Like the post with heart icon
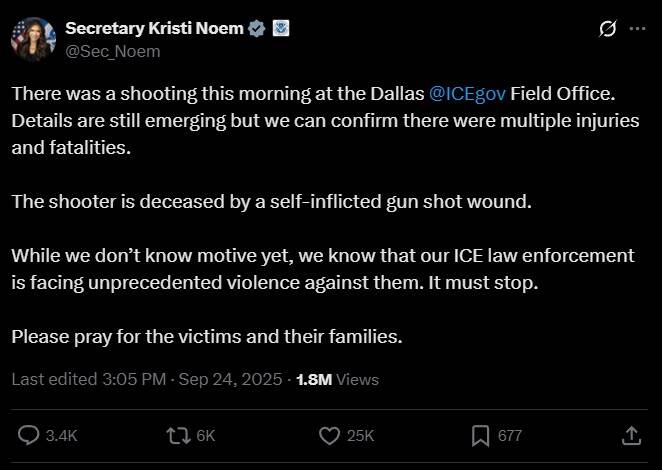 (x=329, y=436)
